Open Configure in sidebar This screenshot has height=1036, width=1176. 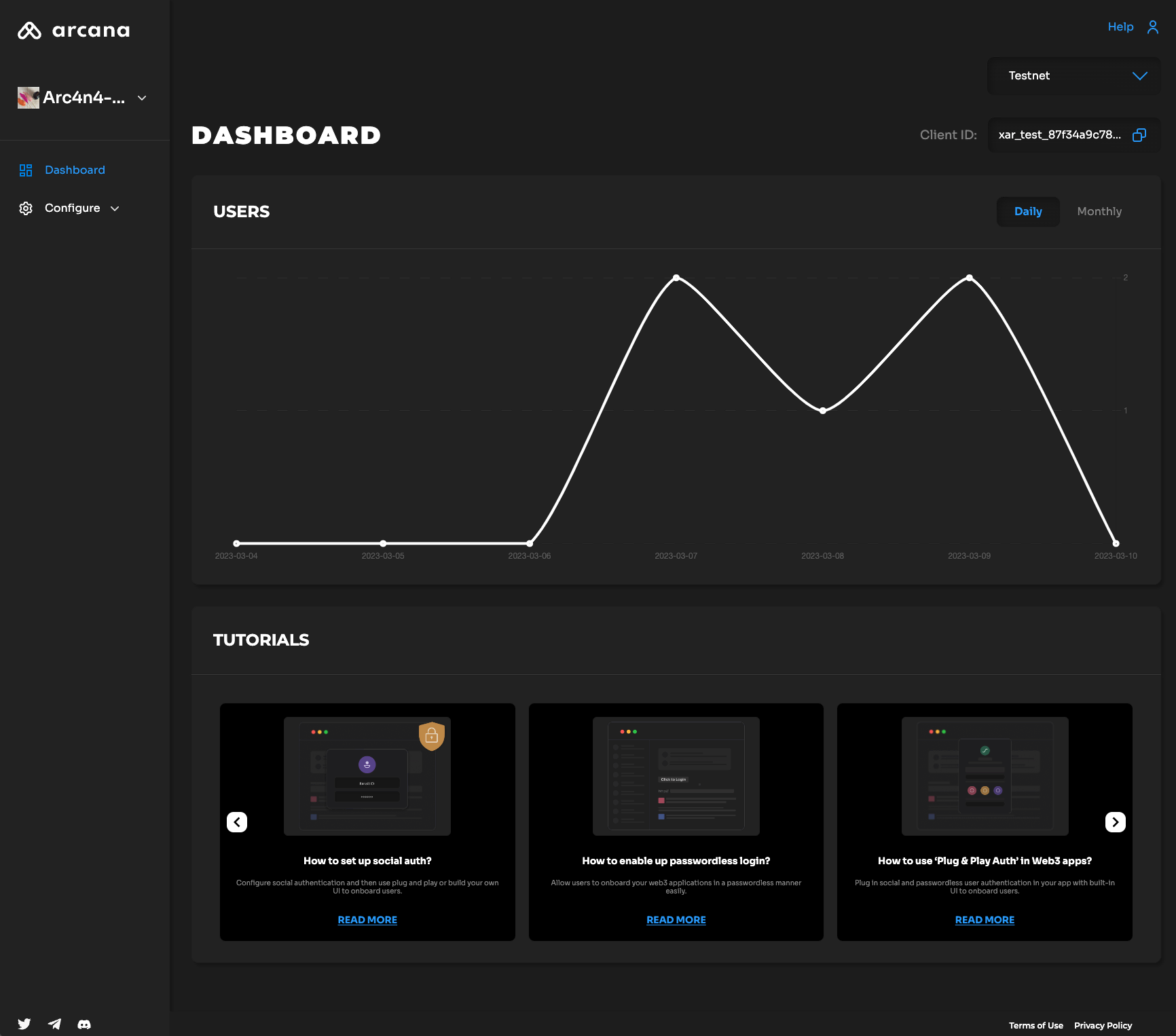pos(73,208)
